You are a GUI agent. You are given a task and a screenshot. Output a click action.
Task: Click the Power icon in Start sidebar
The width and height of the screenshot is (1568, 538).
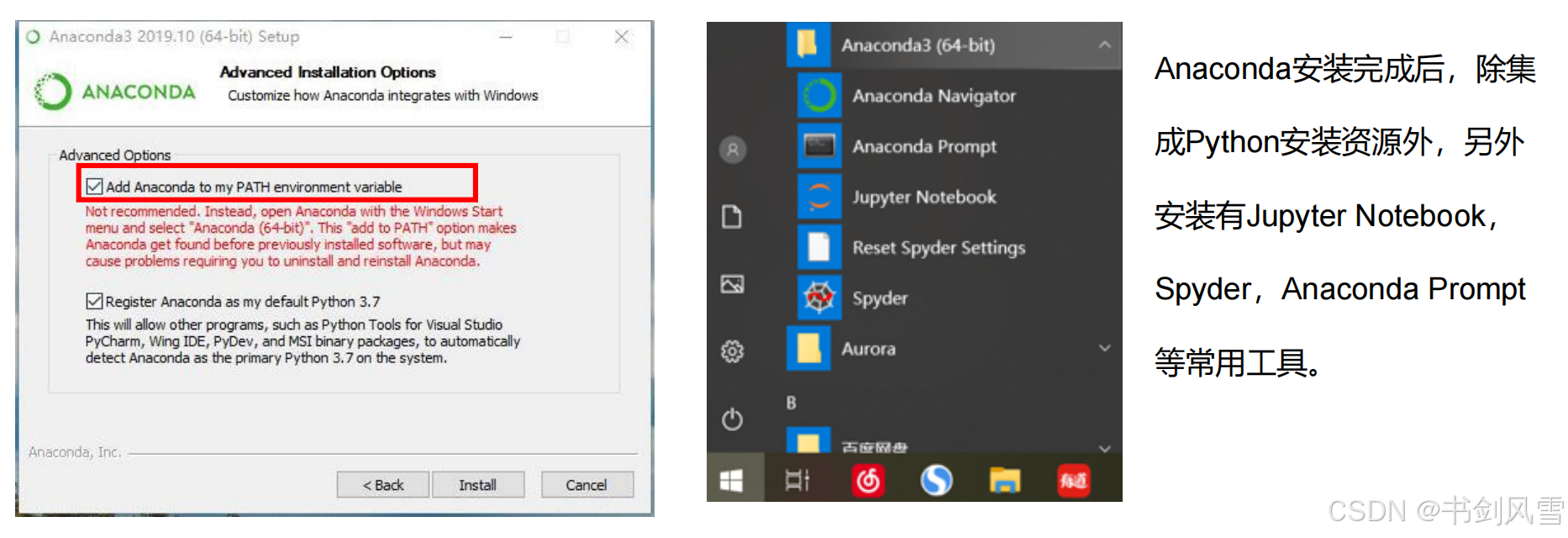(733, 419)
